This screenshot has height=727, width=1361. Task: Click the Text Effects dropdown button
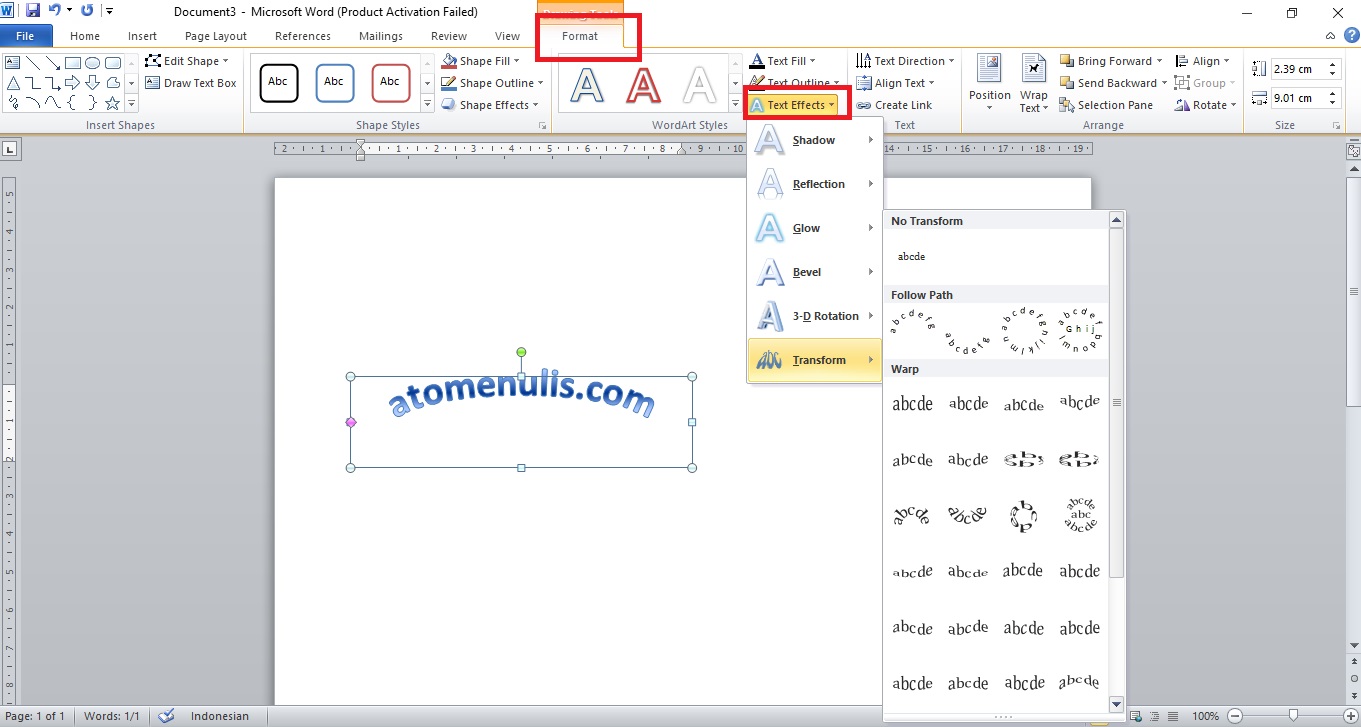(x=793, y=105)
